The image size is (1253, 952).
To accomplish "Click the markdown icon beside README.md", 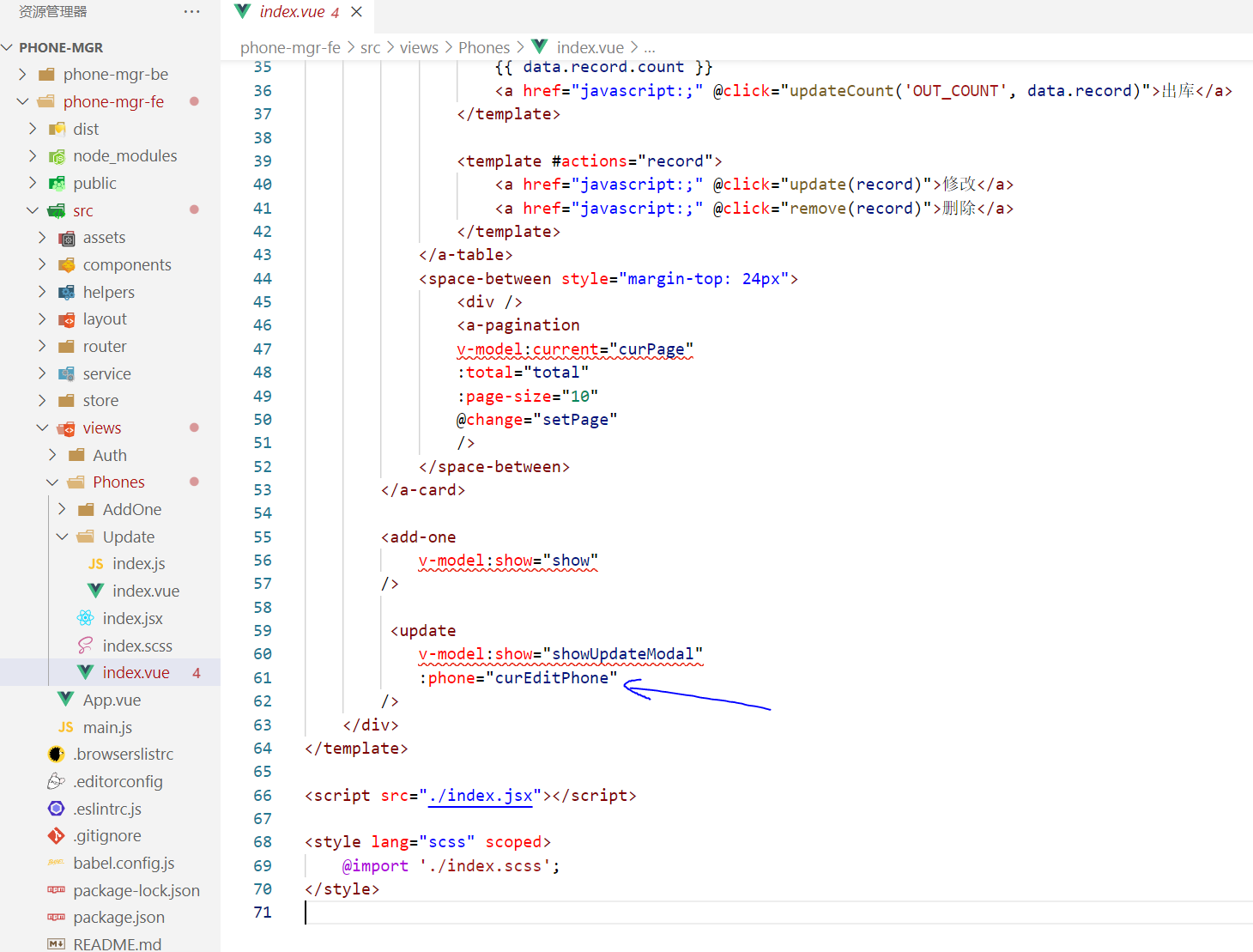I will pos(57,944).
